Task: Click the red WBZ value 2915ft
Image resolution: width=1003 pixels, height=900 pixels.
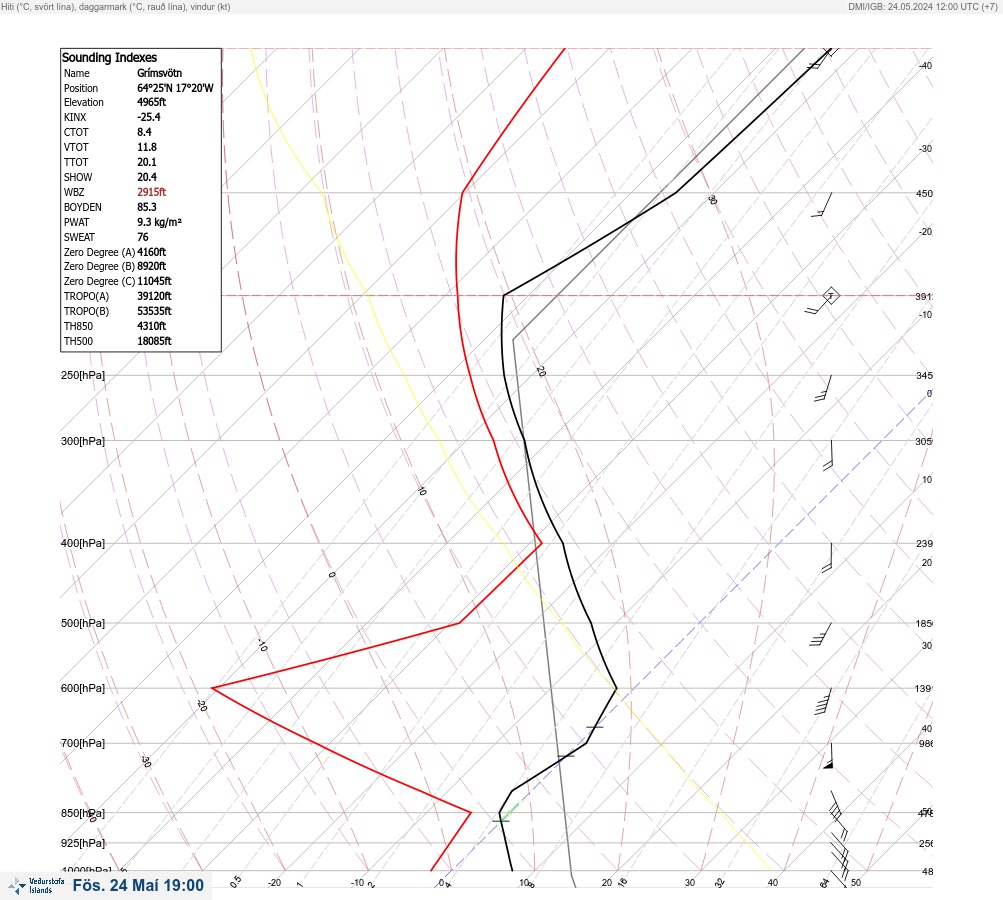Action: [151, 192]
